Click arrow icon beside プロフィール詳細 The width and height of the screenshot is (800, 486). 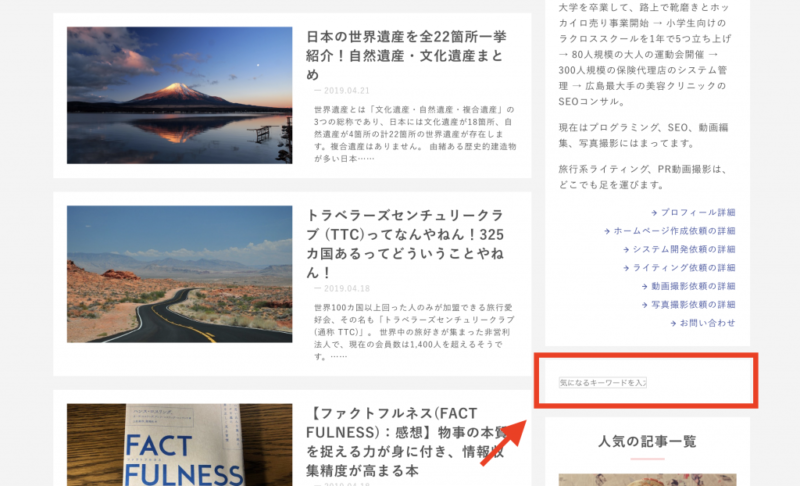pos(654,213)
